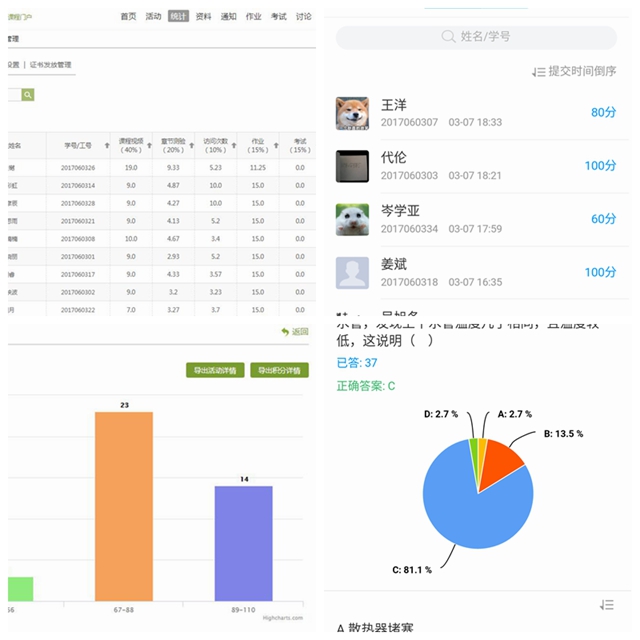
Task: Click the 导出积分详情 button
Action: coord(279,370)
